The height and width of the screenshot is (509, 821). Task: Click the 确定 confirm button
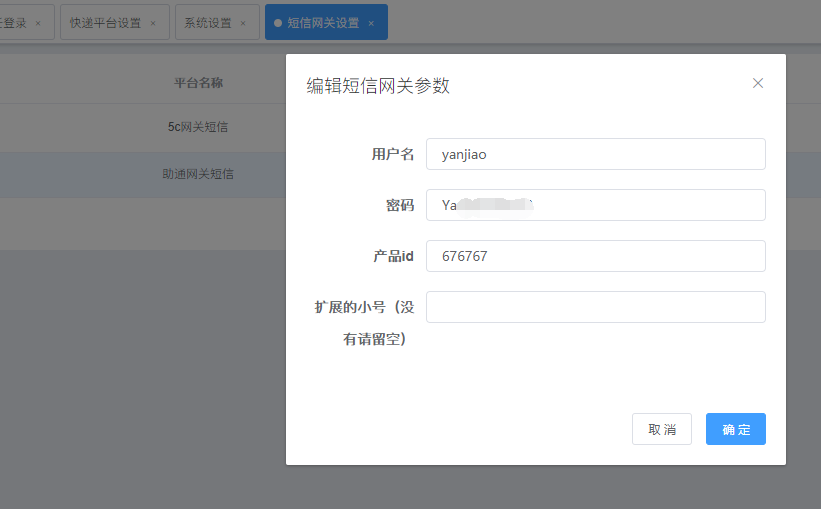(736, 429)
